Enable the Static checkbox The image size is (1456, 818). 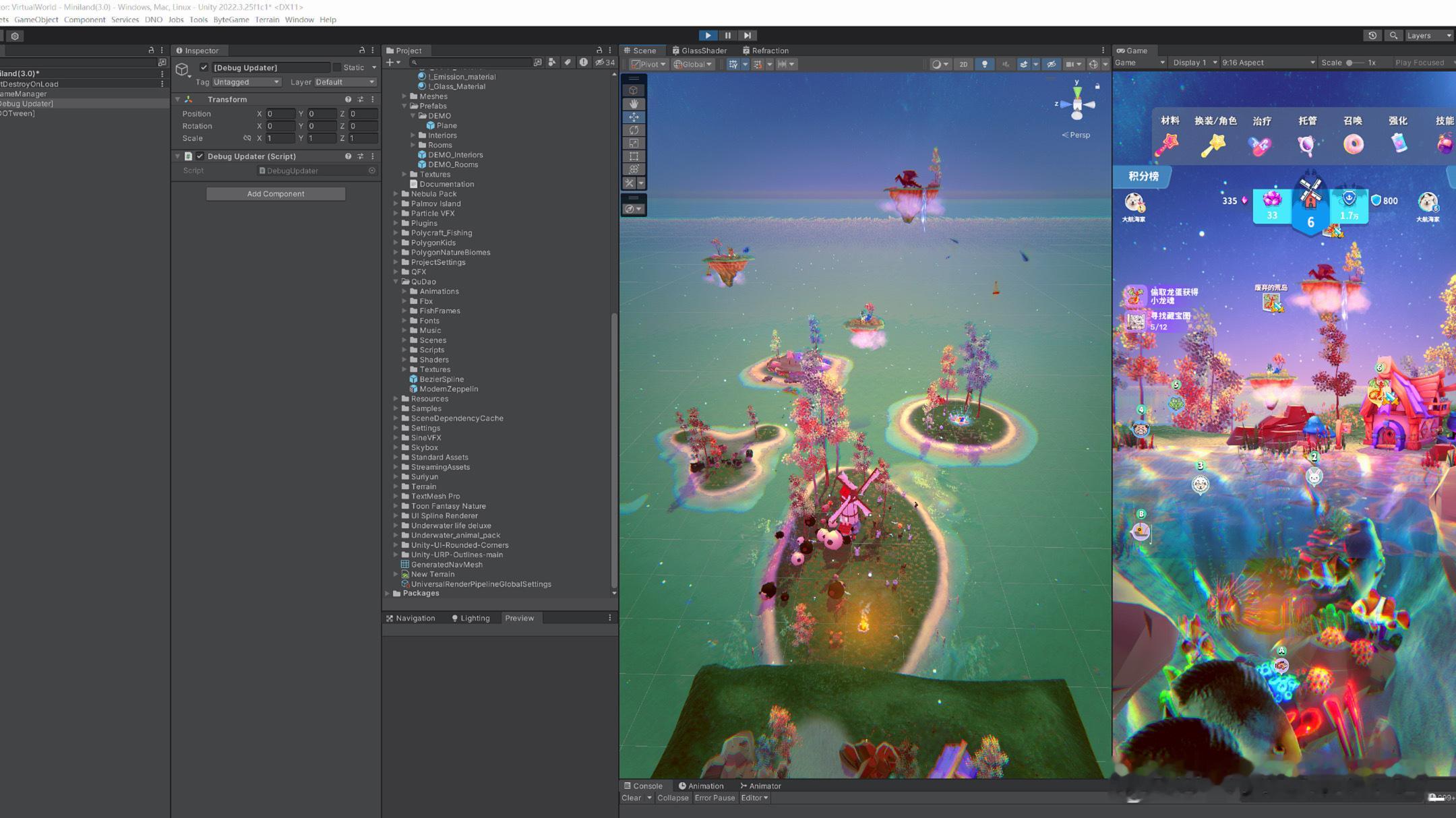click(x=337, y=67)
